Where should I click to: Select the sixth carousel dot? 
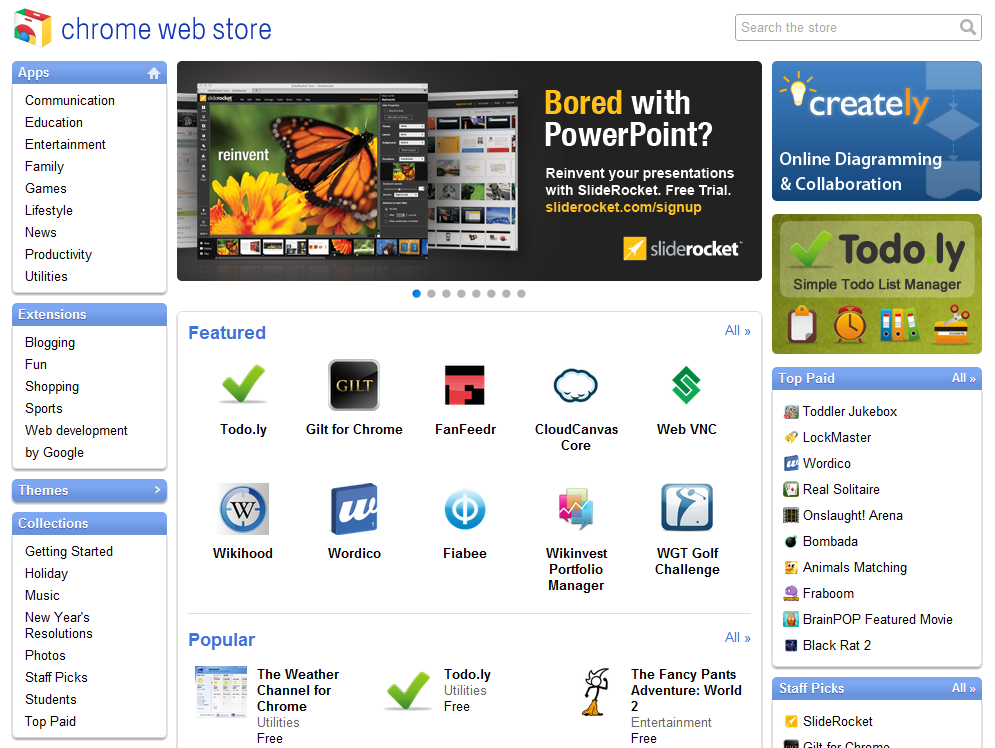(x=491, y=294)
